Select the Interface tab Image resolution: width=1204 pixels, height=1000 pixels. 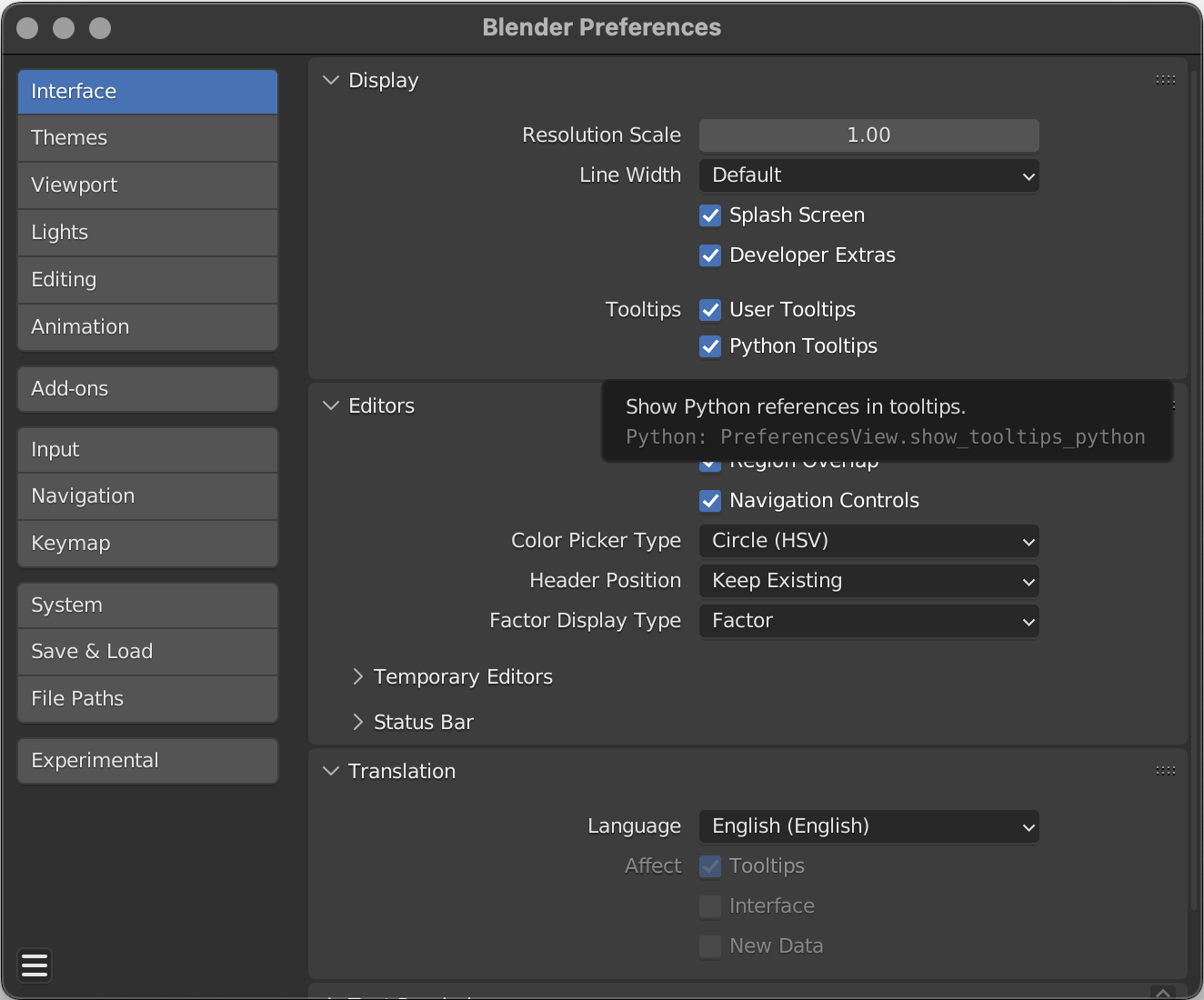click(147, 92)
